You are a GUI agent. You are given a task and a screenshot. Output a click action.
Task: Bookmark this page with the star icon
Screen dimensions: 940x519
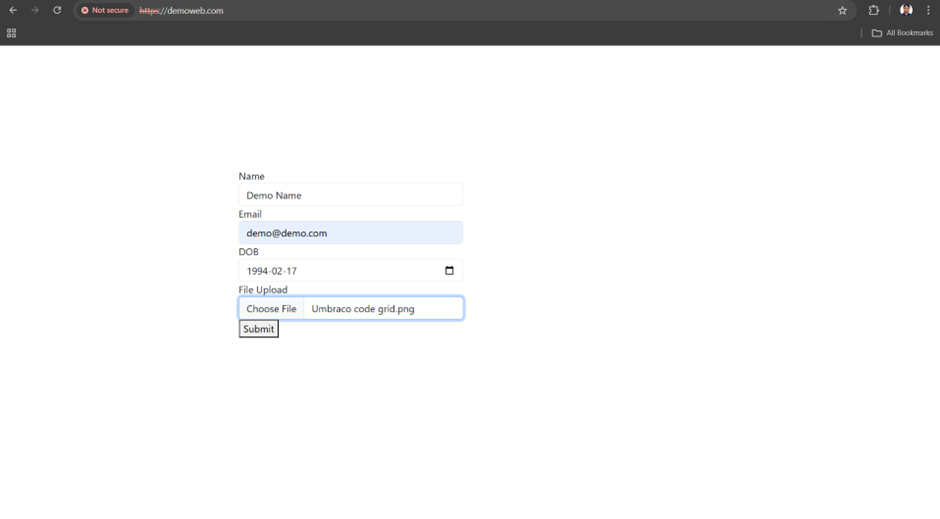(x=842, y=10)
